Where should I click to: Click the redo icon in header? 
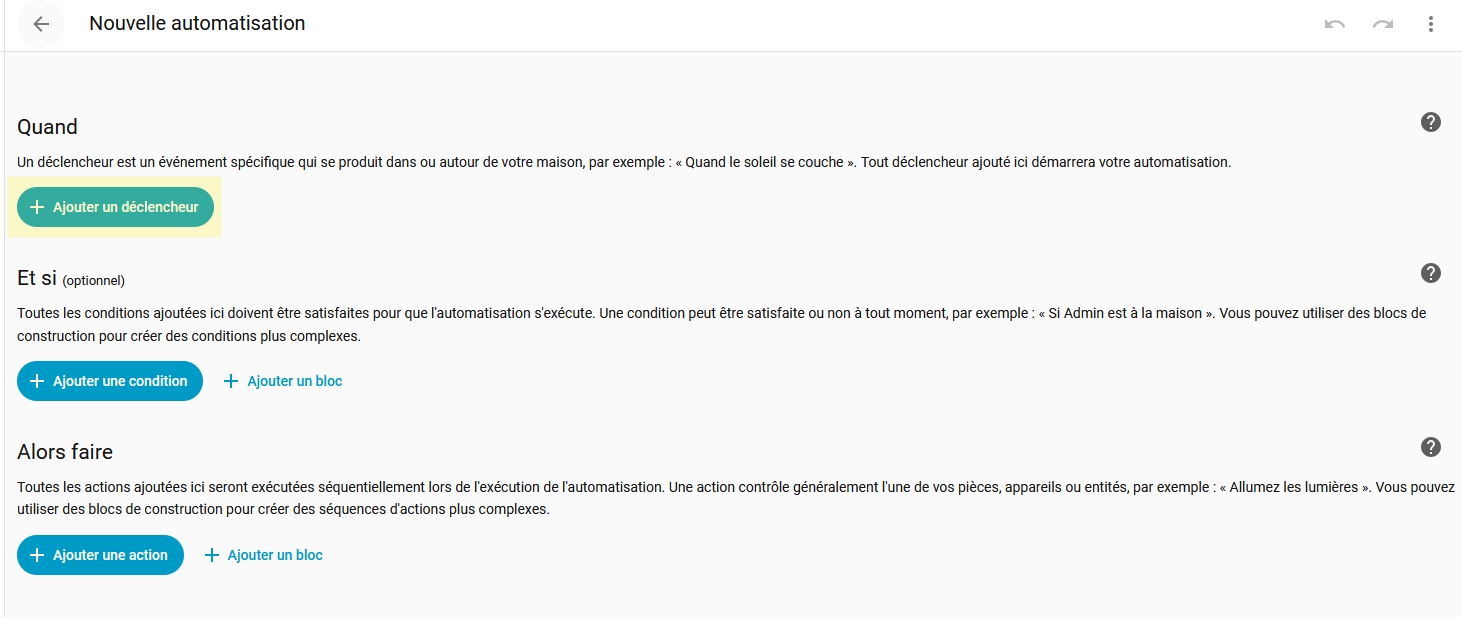click(1383, 24)
